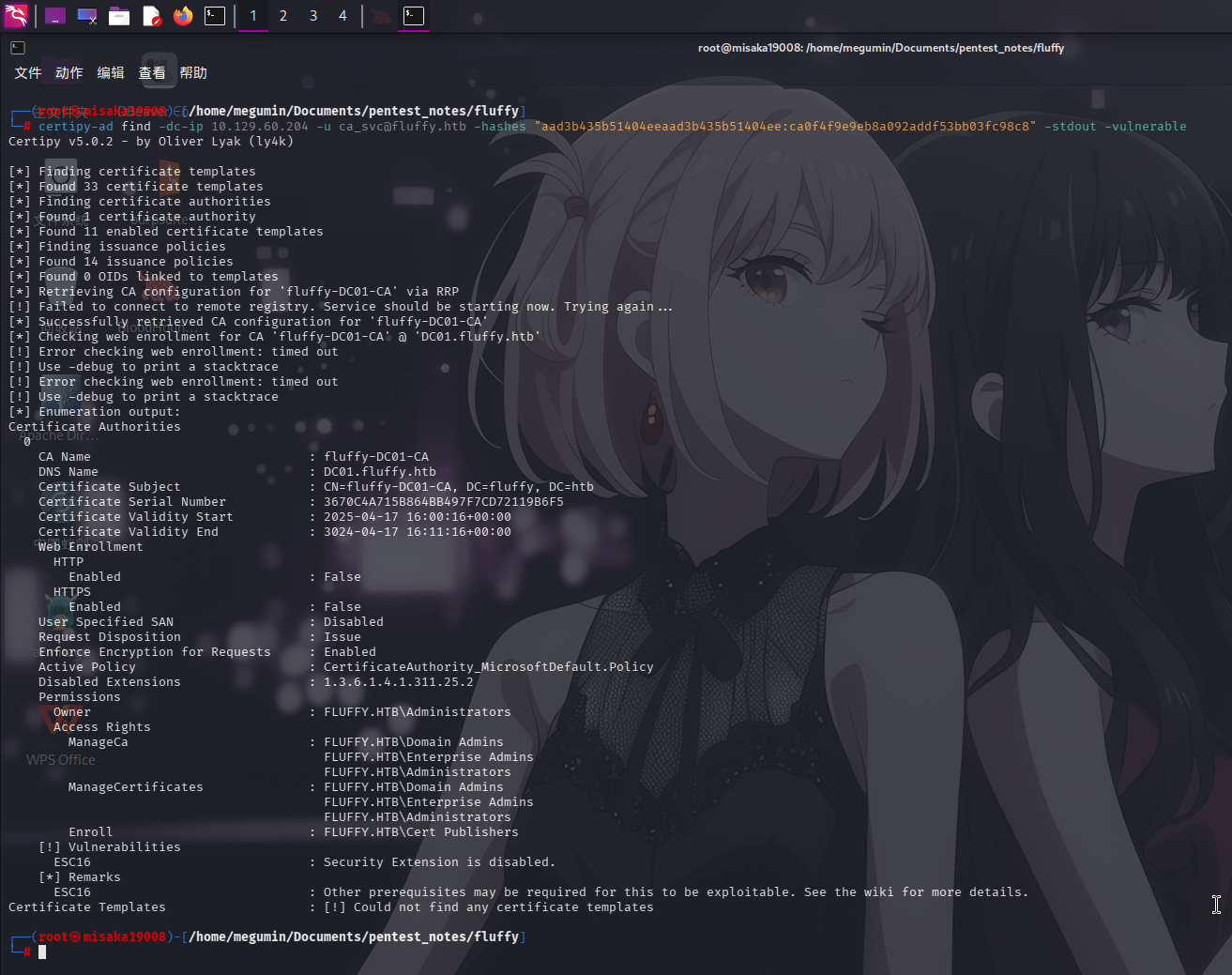Viewport: 1232px width, 975px height.
Task: Click the red icon beside workspace 4
Action: 381,16
